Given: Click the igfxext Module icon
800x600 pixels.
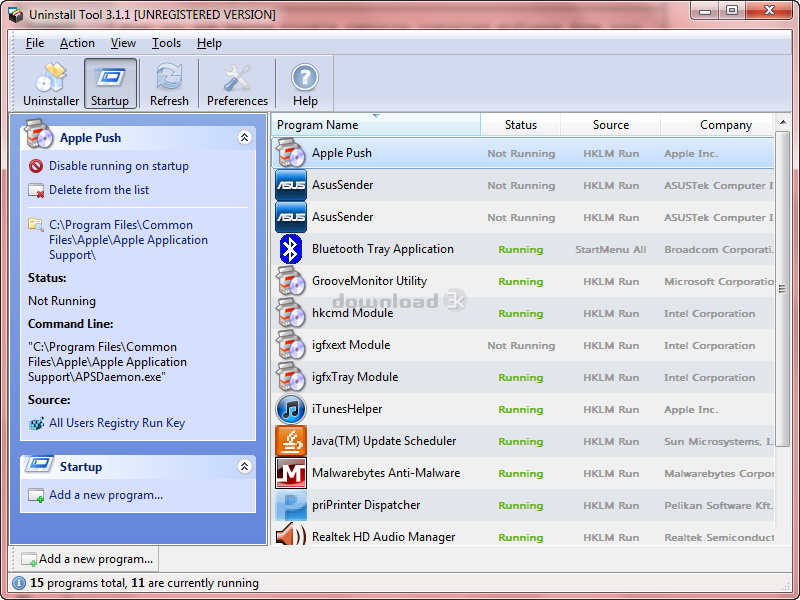Looking at the screenshot, I should (x=291, y=345).
